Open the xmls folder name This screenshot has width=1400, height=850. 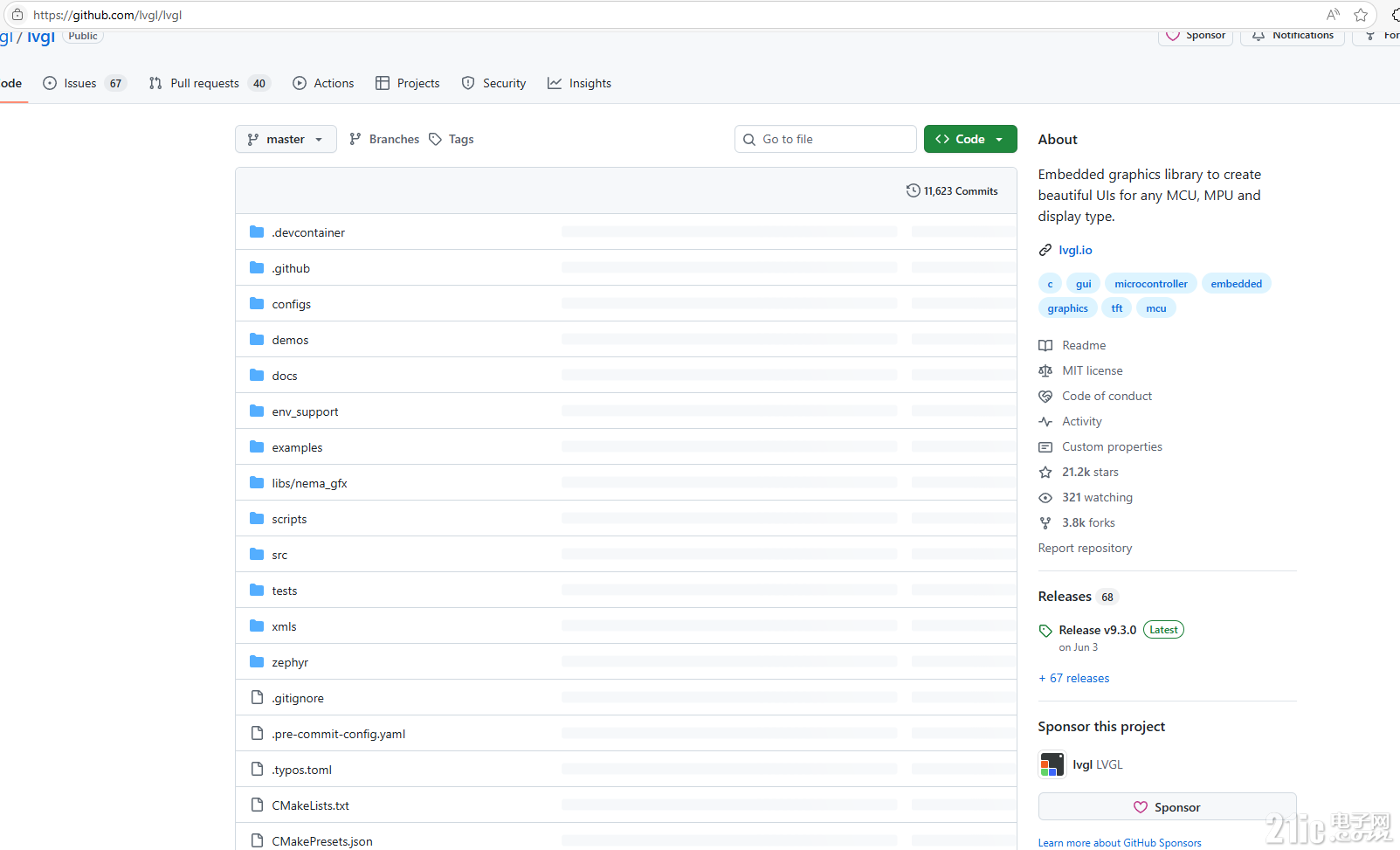tap(284, 626)
